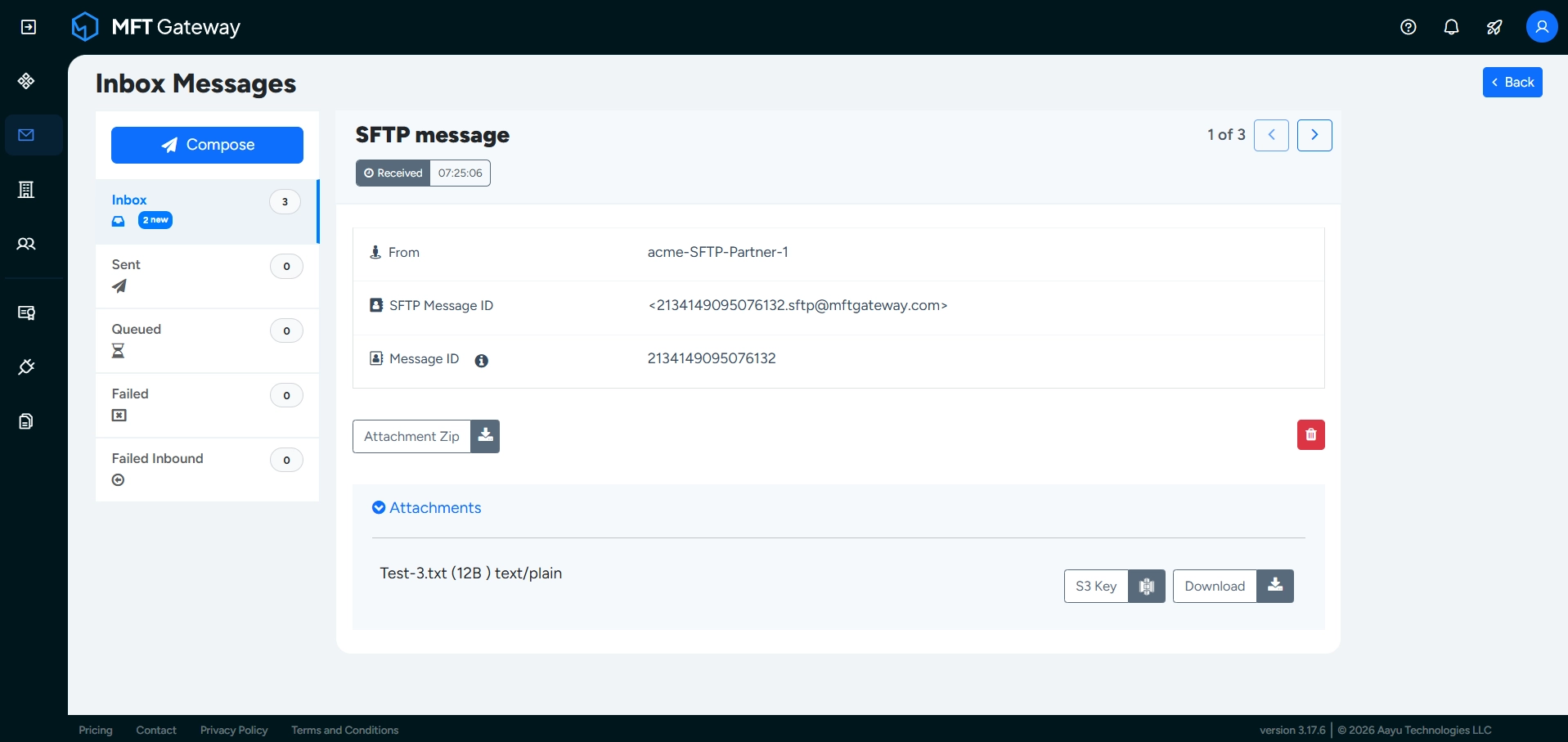Open the Contact footer link
This screenshot has width=1568, height=742.
click(x=156, y=730)
